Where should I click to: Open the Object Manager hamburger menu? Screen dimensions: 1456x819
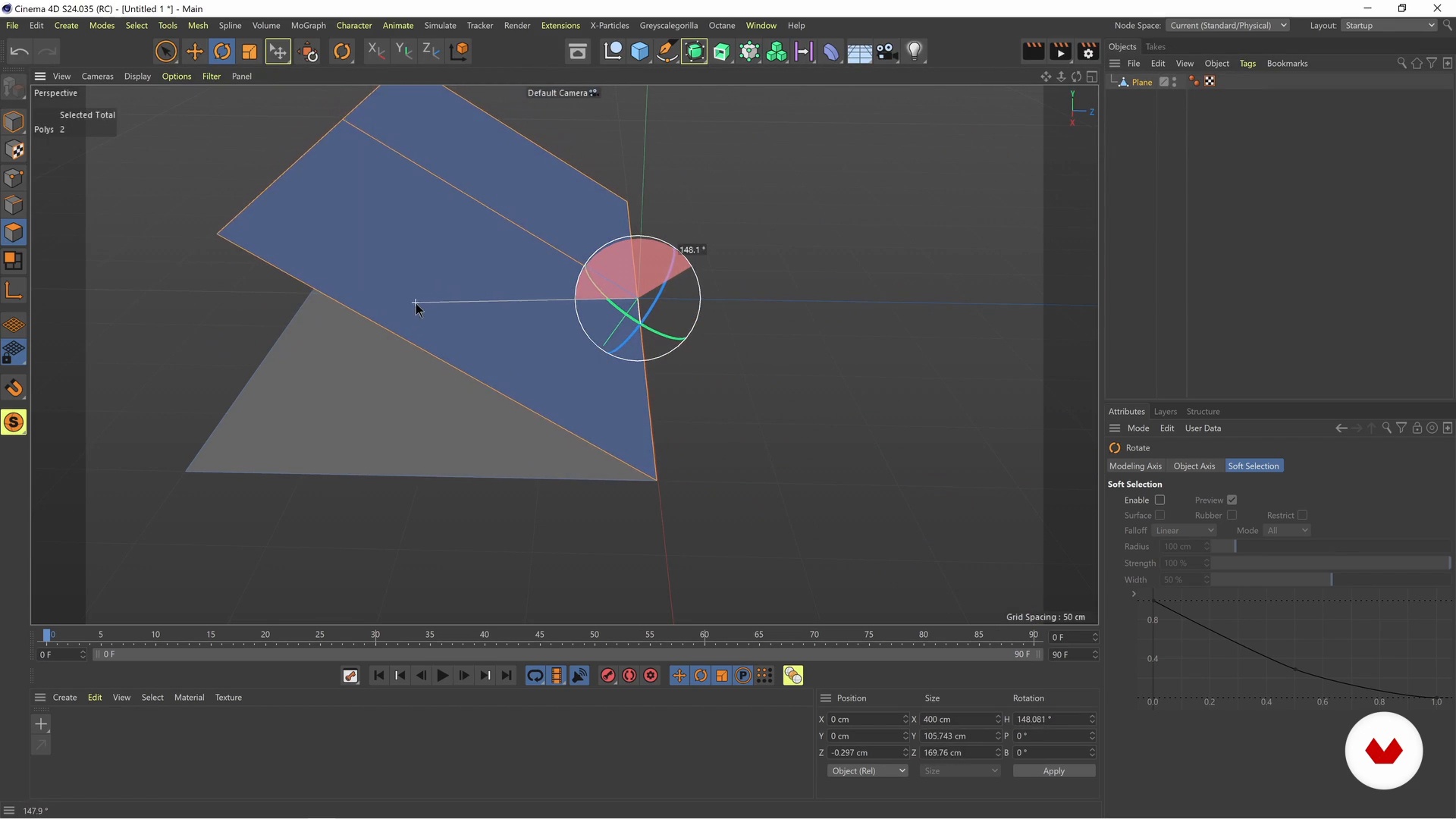pyautogui.click(x=1115, y=64)
